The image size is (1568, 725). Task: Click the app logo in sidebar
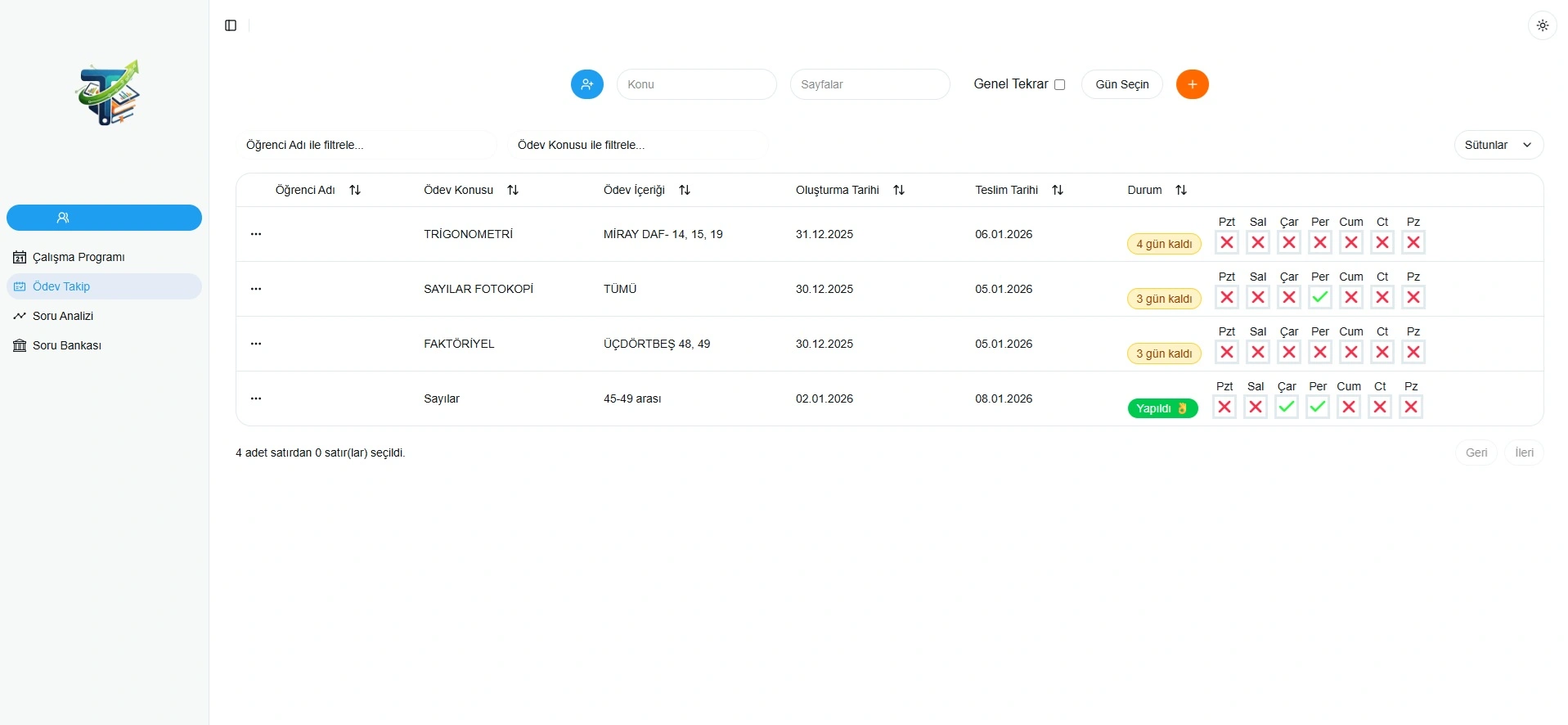click(108, 92)
